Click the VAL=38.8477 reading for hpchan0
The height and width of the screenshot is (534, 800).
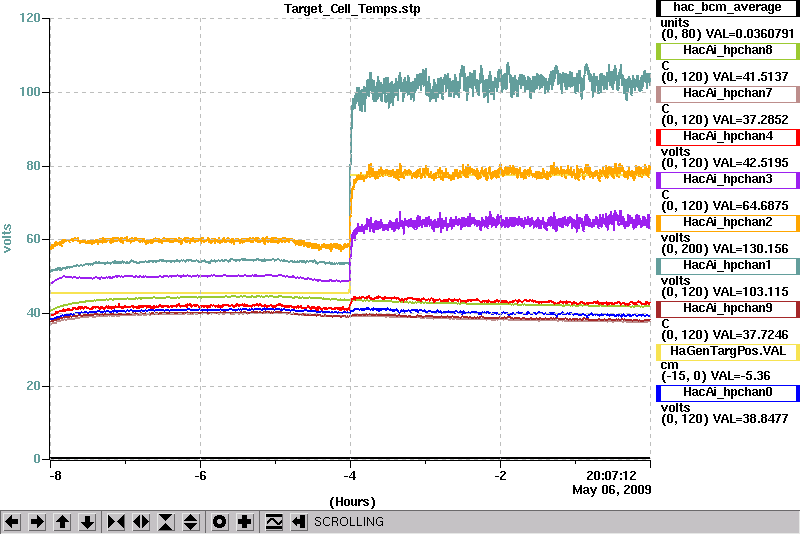tap(751, 419)
